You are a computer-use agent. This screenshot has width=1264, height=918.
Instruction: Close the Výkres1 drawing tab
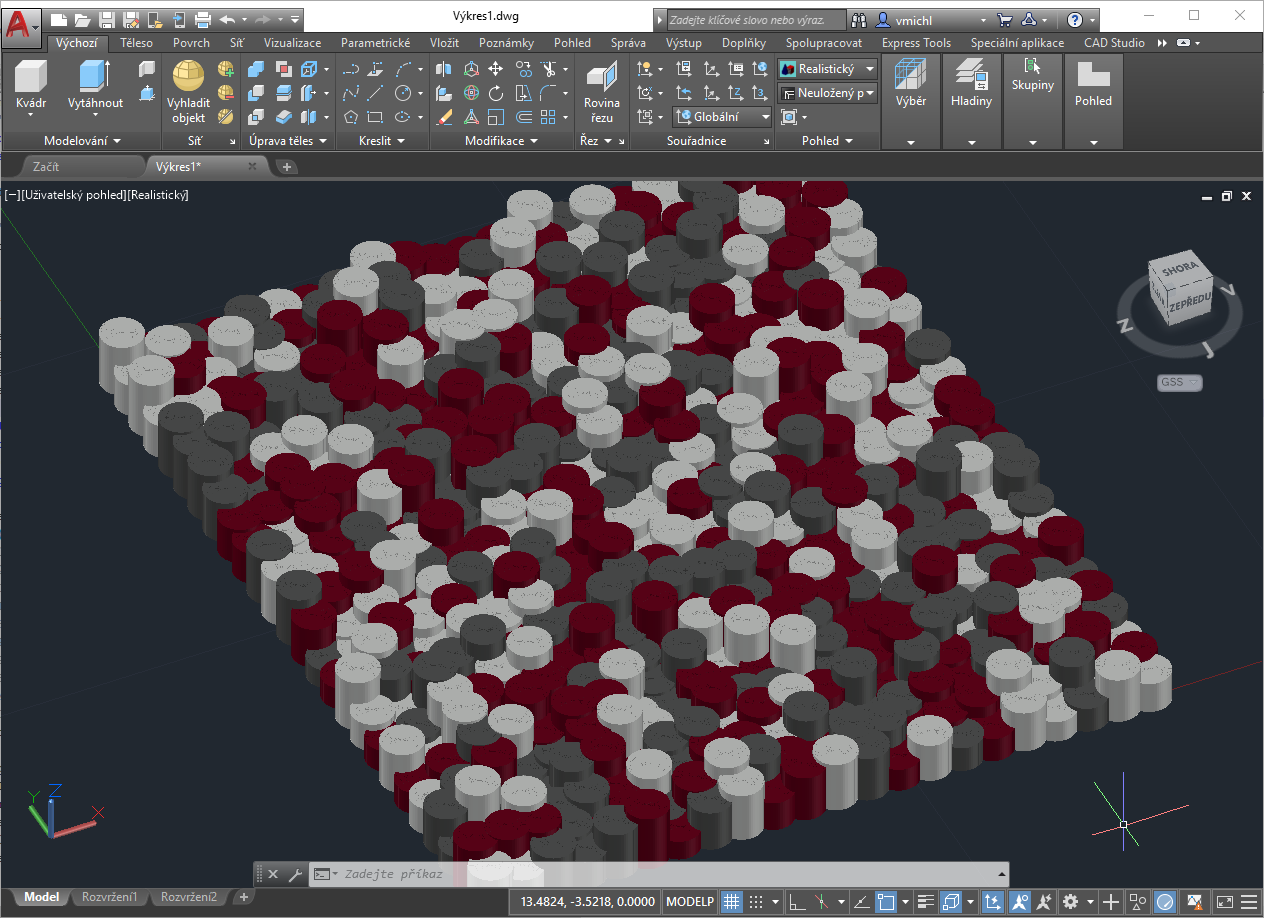tap(252, 166)
